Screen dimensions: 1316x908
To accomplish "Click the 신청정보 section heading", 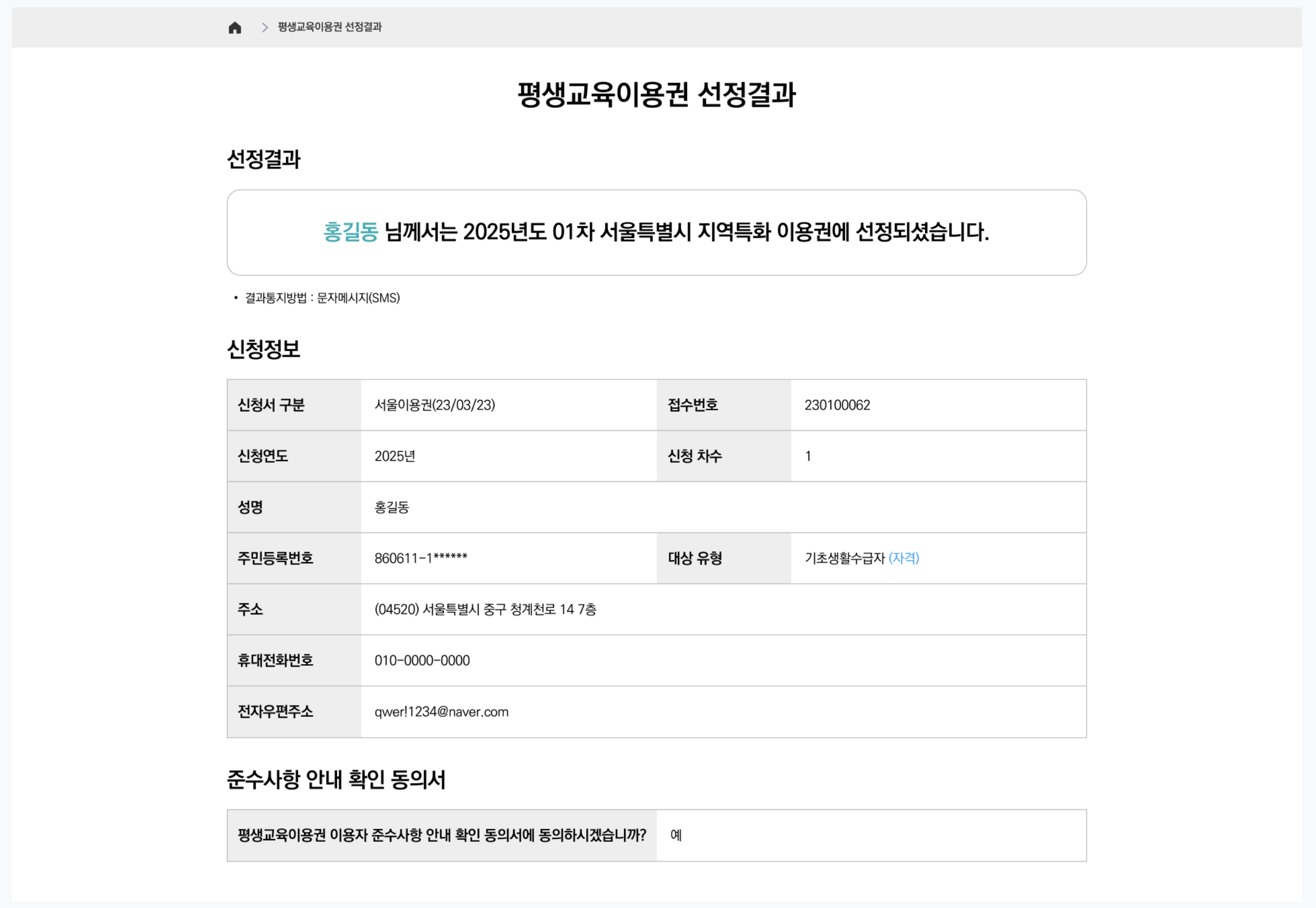I will [x=263, y=350].
